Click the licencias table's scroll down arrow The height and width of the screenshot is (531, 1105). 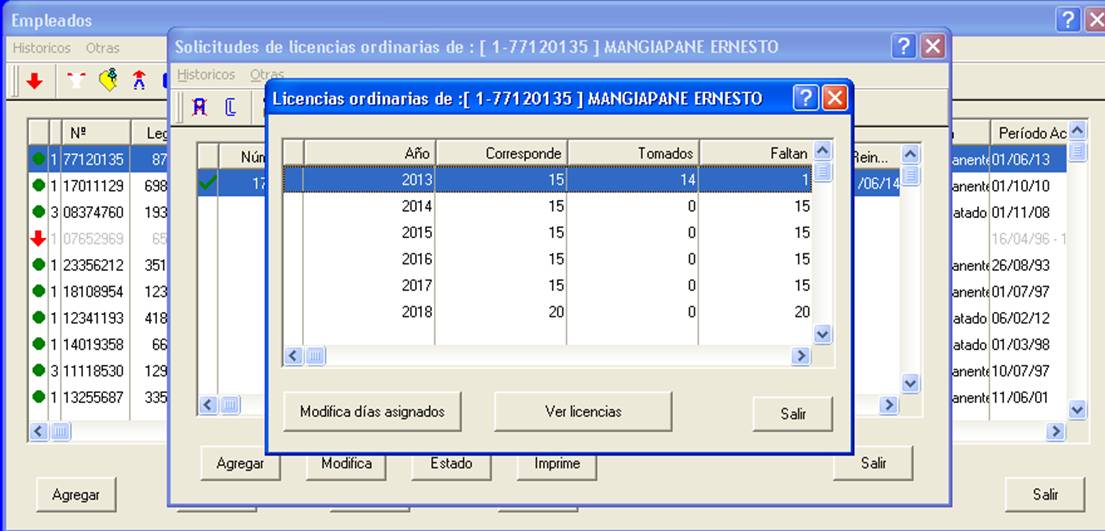[x=822, y=334]
